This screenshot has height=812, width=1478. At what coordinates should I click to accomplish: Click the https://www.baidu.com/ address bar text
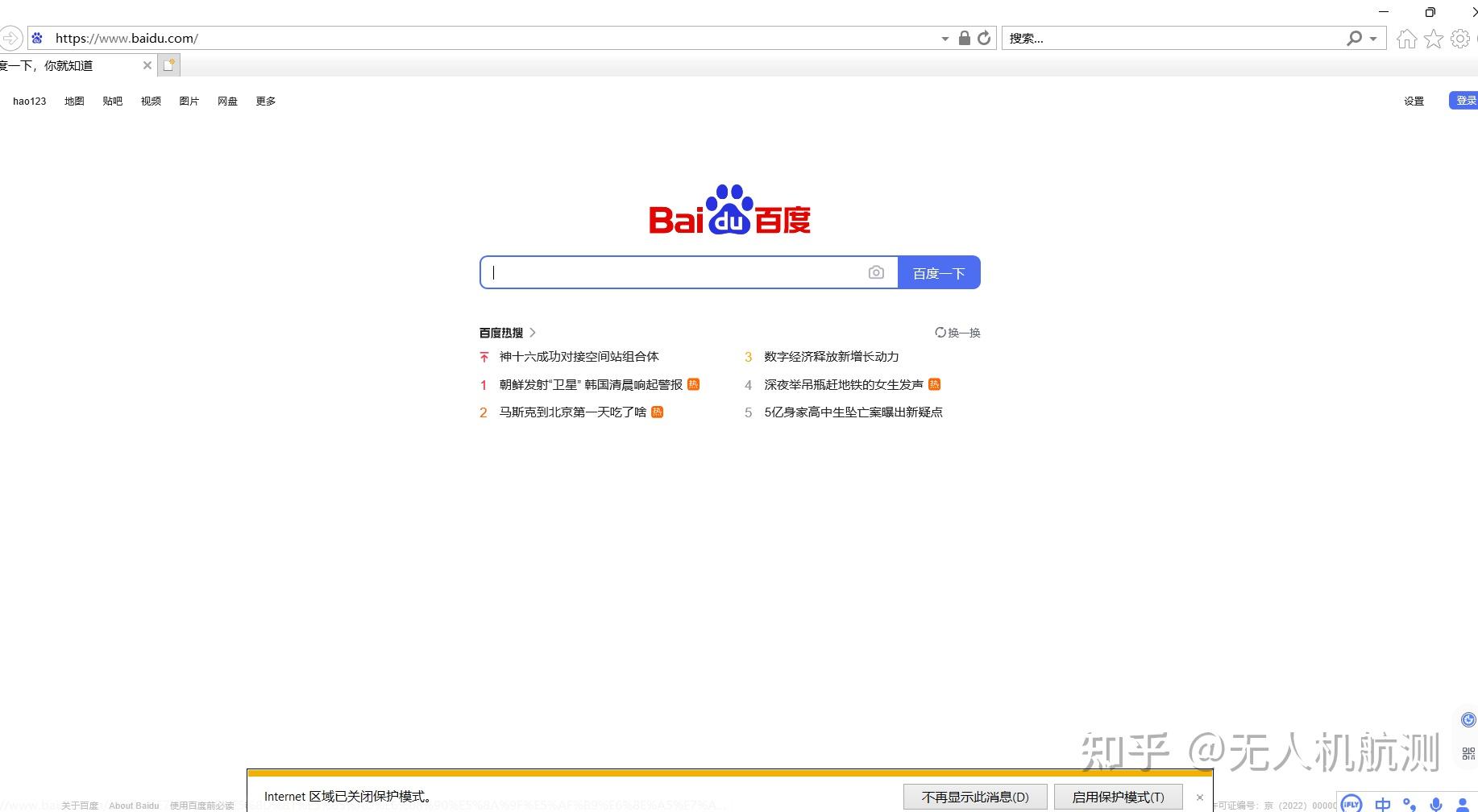[x=127, y=38]
